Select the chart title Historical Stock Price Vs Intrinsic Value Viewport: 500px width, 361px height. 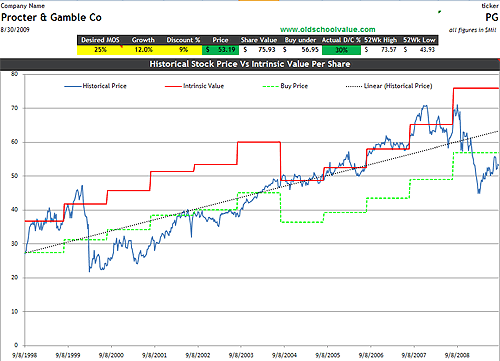(x=250, y=64)
